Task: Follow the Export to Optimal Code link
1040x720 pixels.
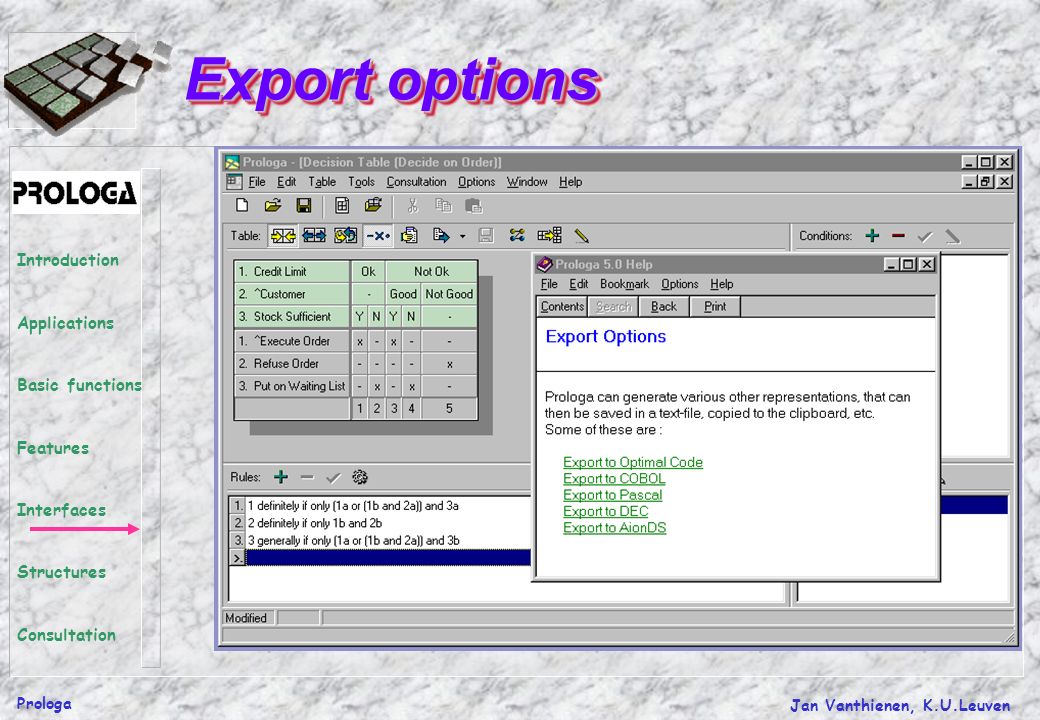Action: tap(633, 462)
